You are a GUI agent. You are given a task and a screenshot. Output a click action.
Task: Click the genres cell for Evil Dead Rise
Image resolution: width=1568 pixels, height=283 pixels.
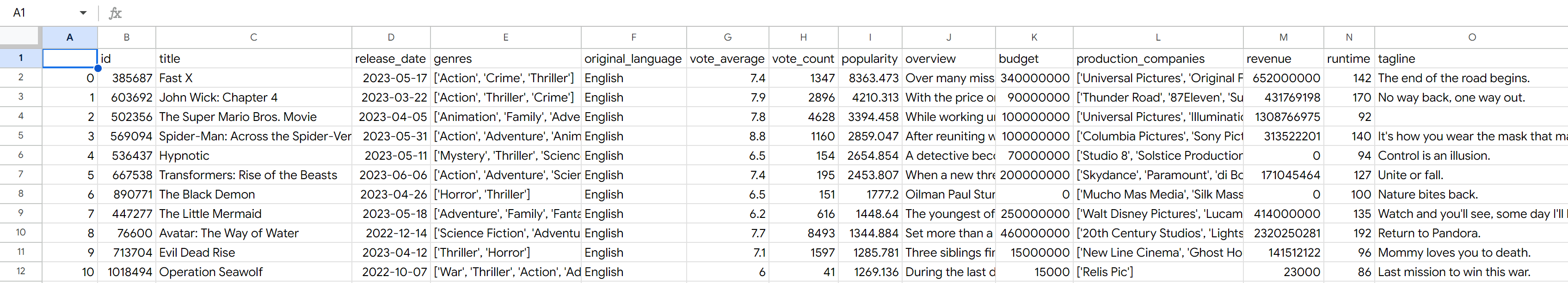coord(505,253)
